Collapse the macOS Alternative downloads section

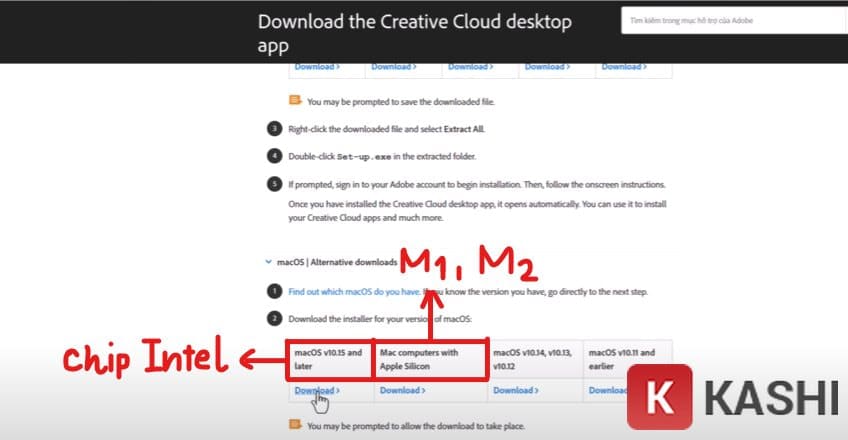click(268, 262)
